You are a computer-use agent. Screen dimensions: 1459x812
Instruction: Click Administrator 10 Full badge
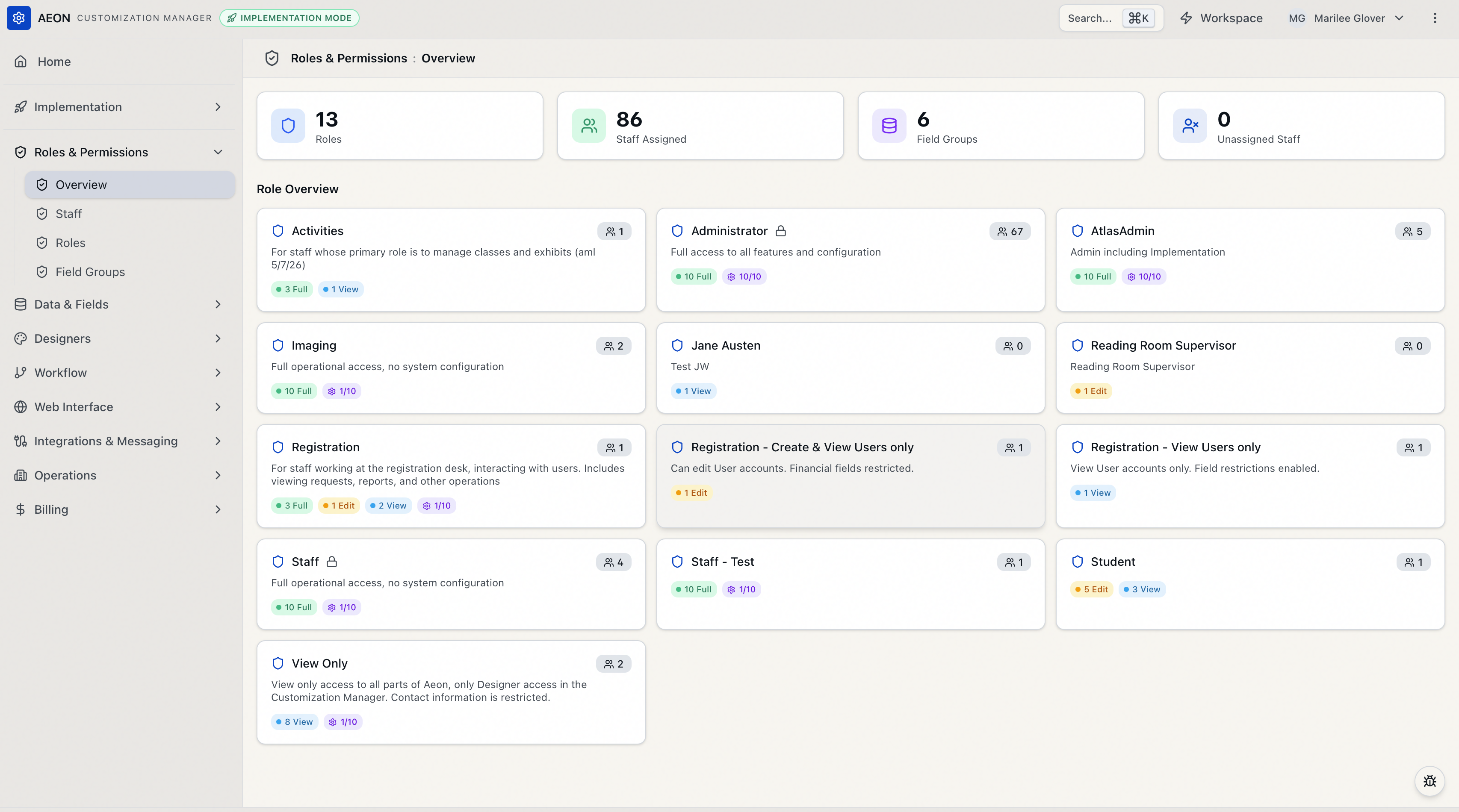[694, 277]
